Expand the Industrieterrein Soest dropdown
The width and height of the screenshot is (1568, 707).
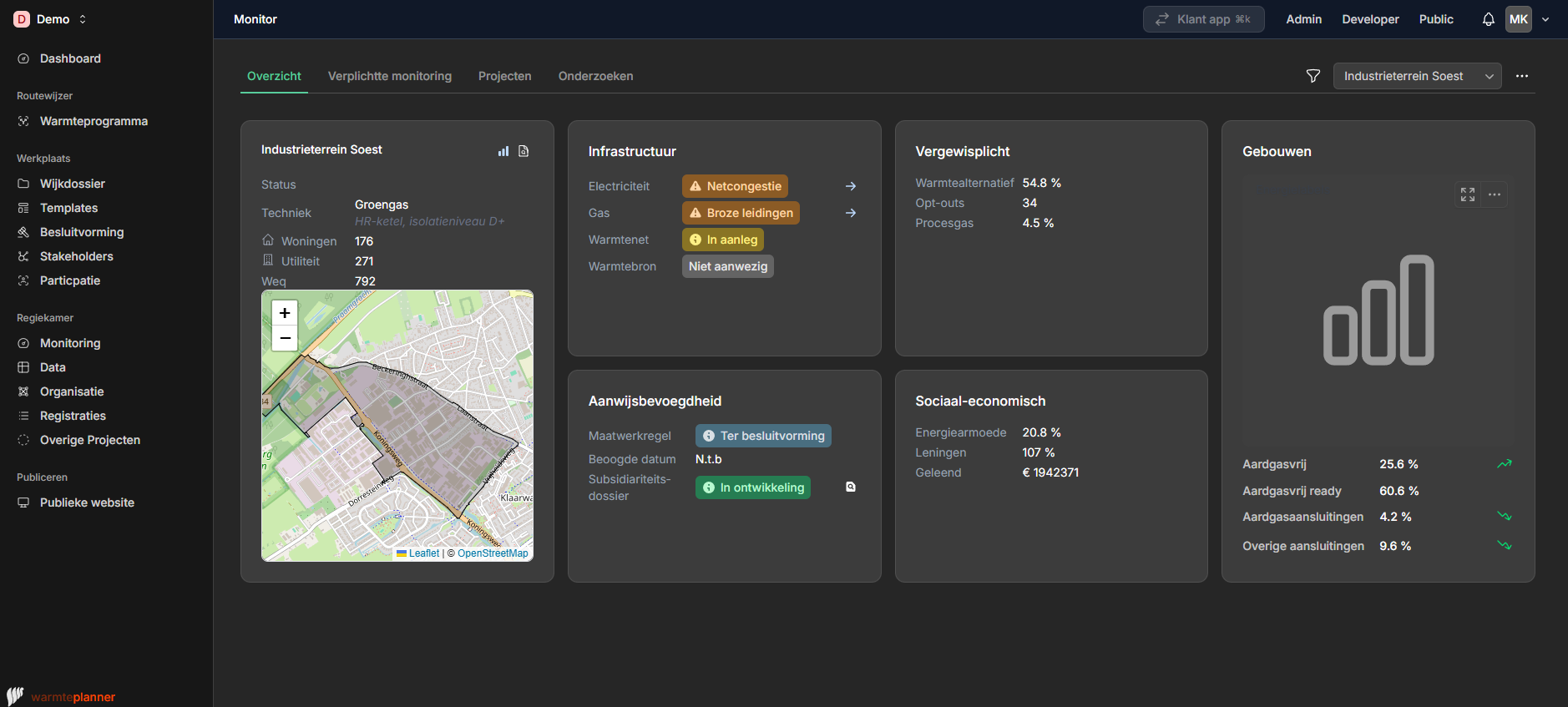point(1417,76)
